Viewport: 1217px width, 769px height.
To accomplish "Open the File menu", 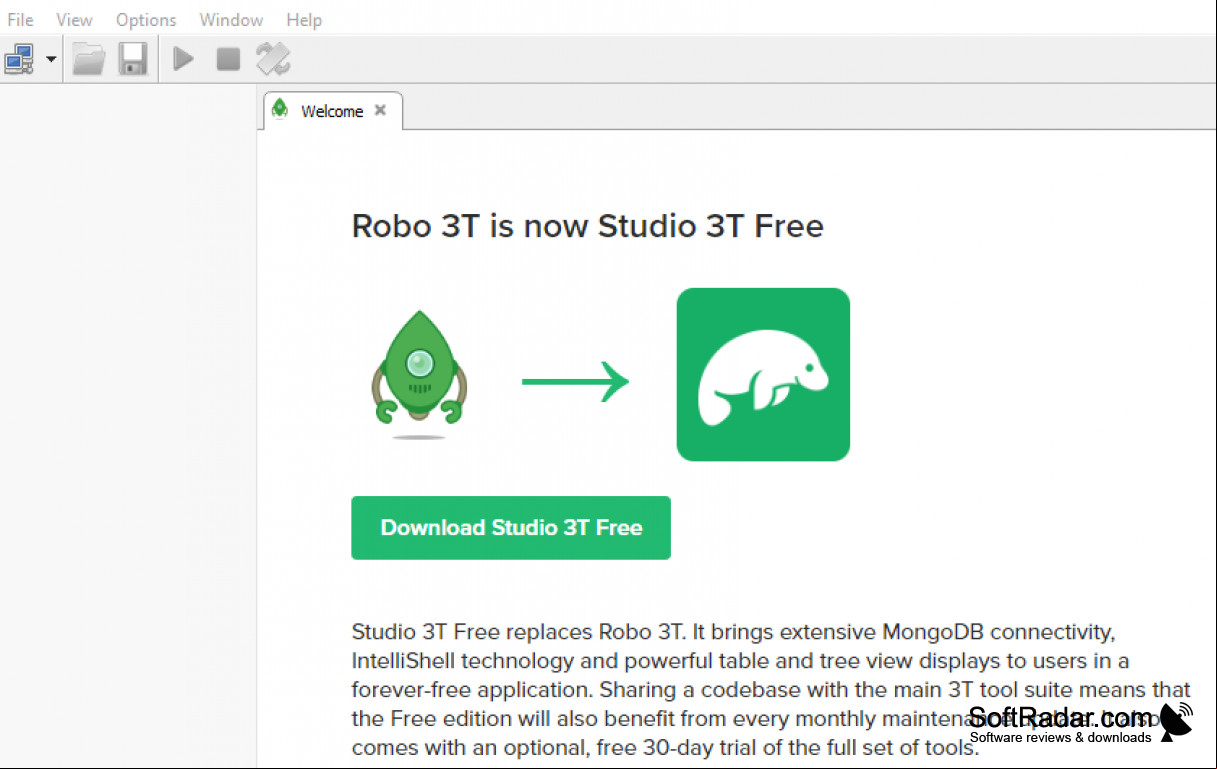I will tap(20, 20).
